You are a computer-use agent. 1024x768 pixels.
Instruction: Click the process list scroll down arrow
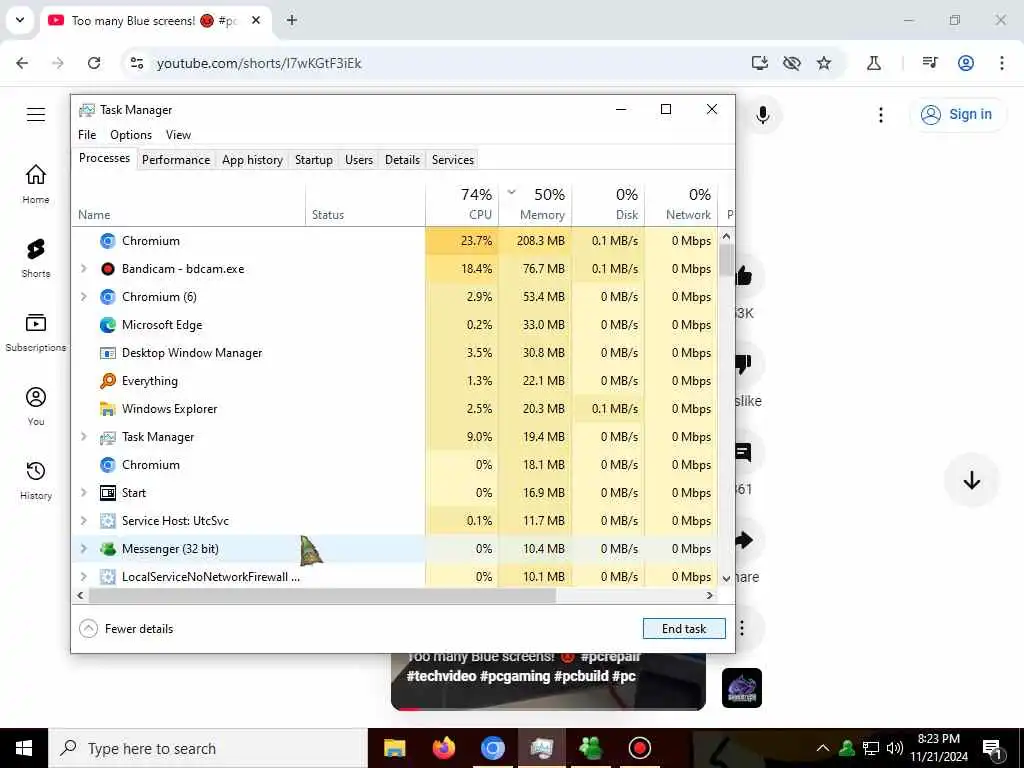(x=726, y=579)
